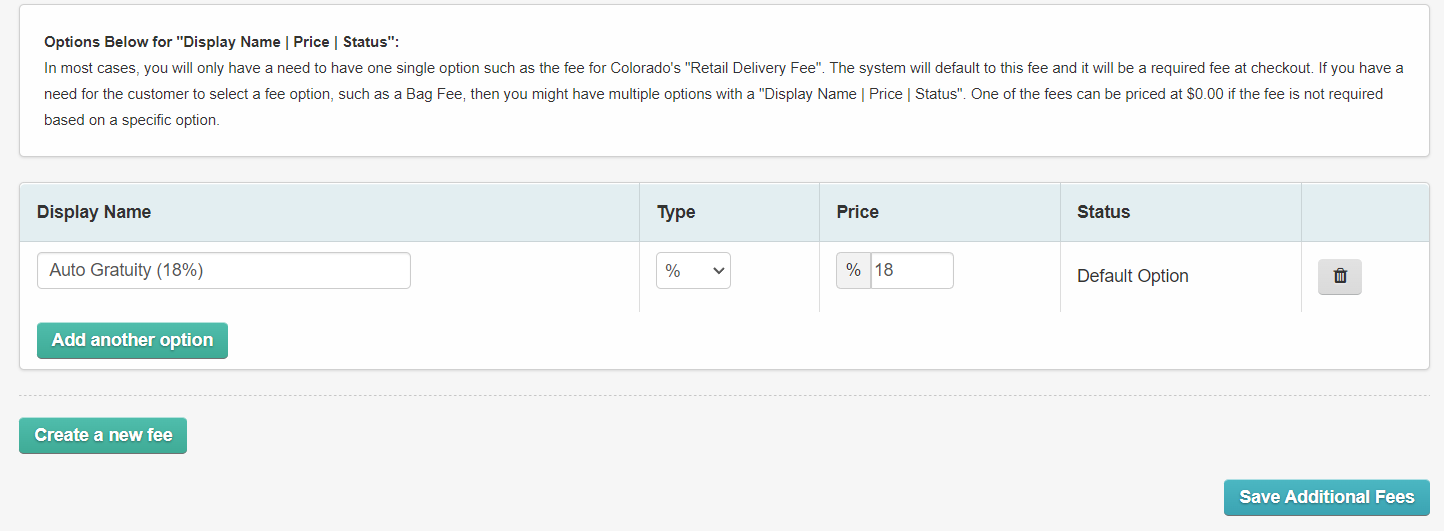Click the Status column header
The image size is (1444, 531).
click(1103, 212)
